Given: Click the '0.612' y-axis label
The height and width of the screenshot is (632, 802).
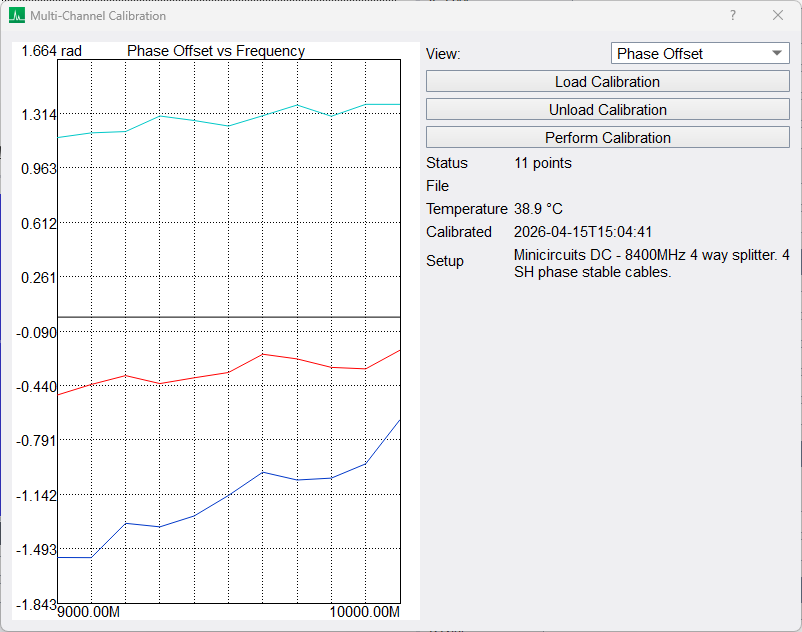Looking at the screenshot, I should (x=38, y=223).
